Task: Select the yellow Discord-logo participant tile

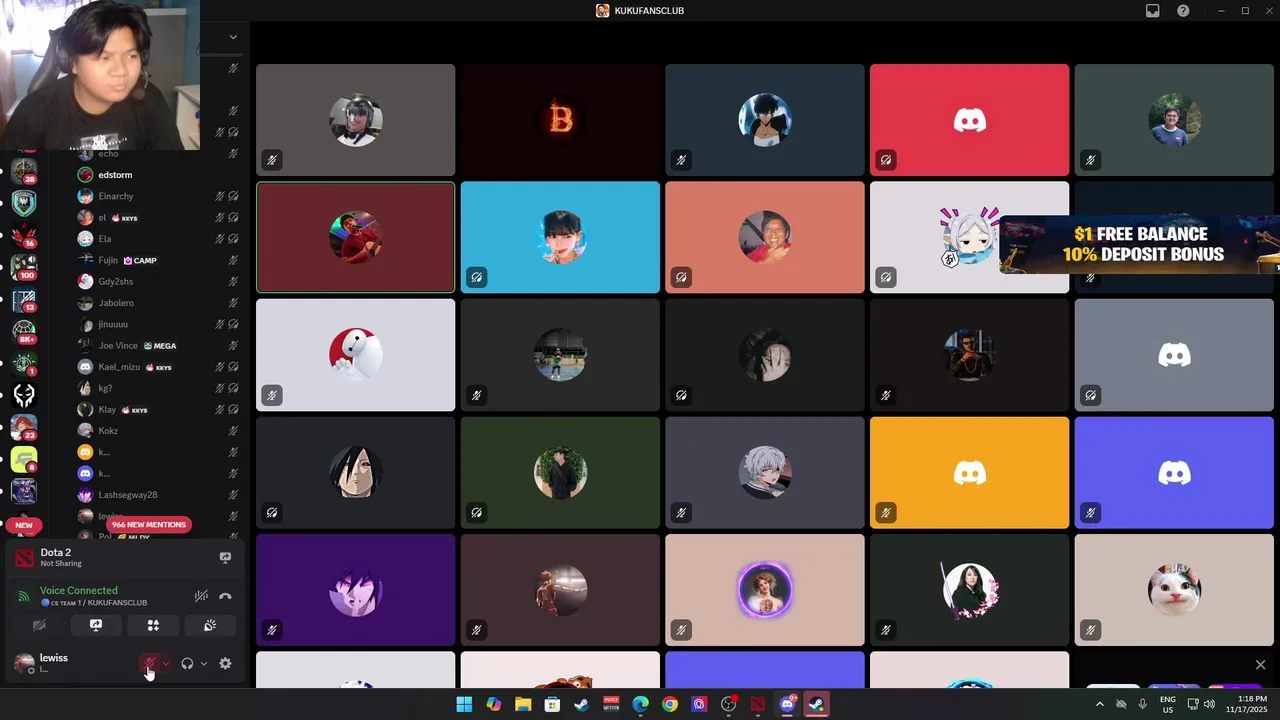Action: coord(969,472)
